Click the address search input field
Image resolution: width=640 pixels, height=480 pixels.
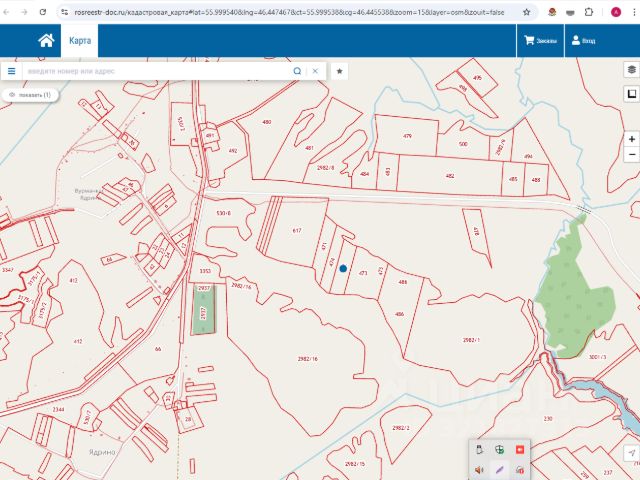(x=155, y=72)
